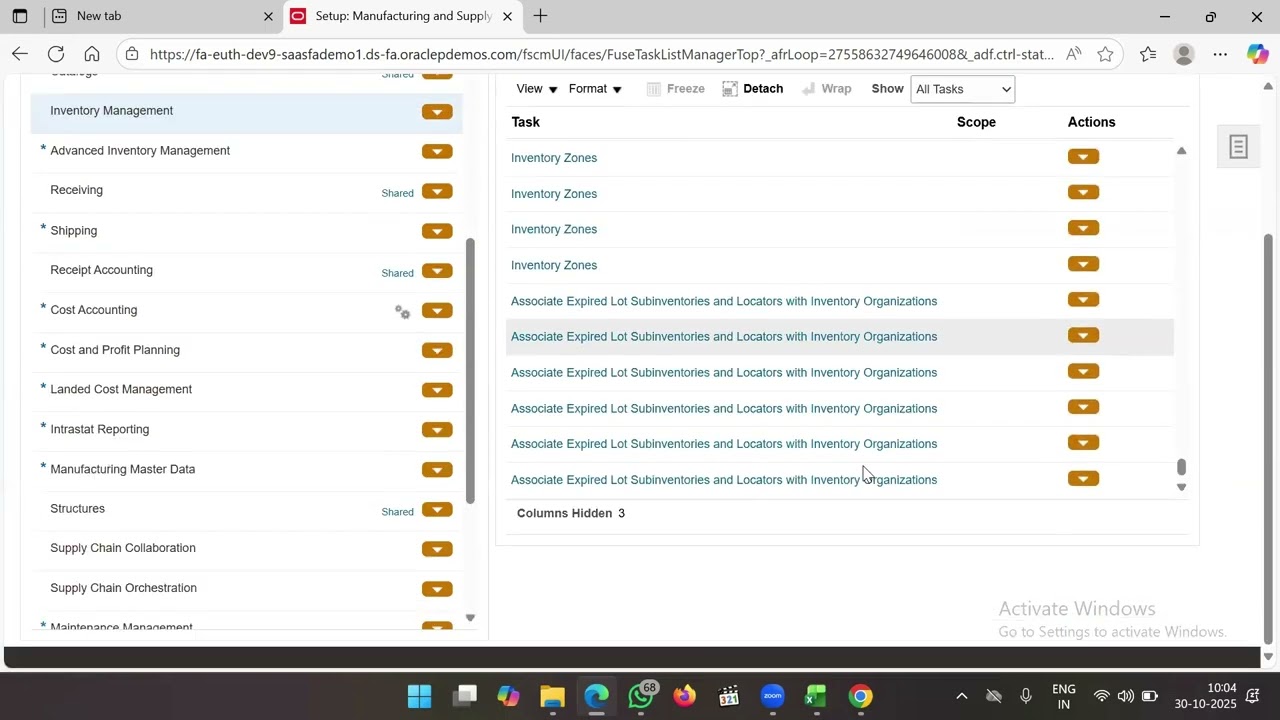
Task: Open Shipping row actions dropdown
Action: 437,231
